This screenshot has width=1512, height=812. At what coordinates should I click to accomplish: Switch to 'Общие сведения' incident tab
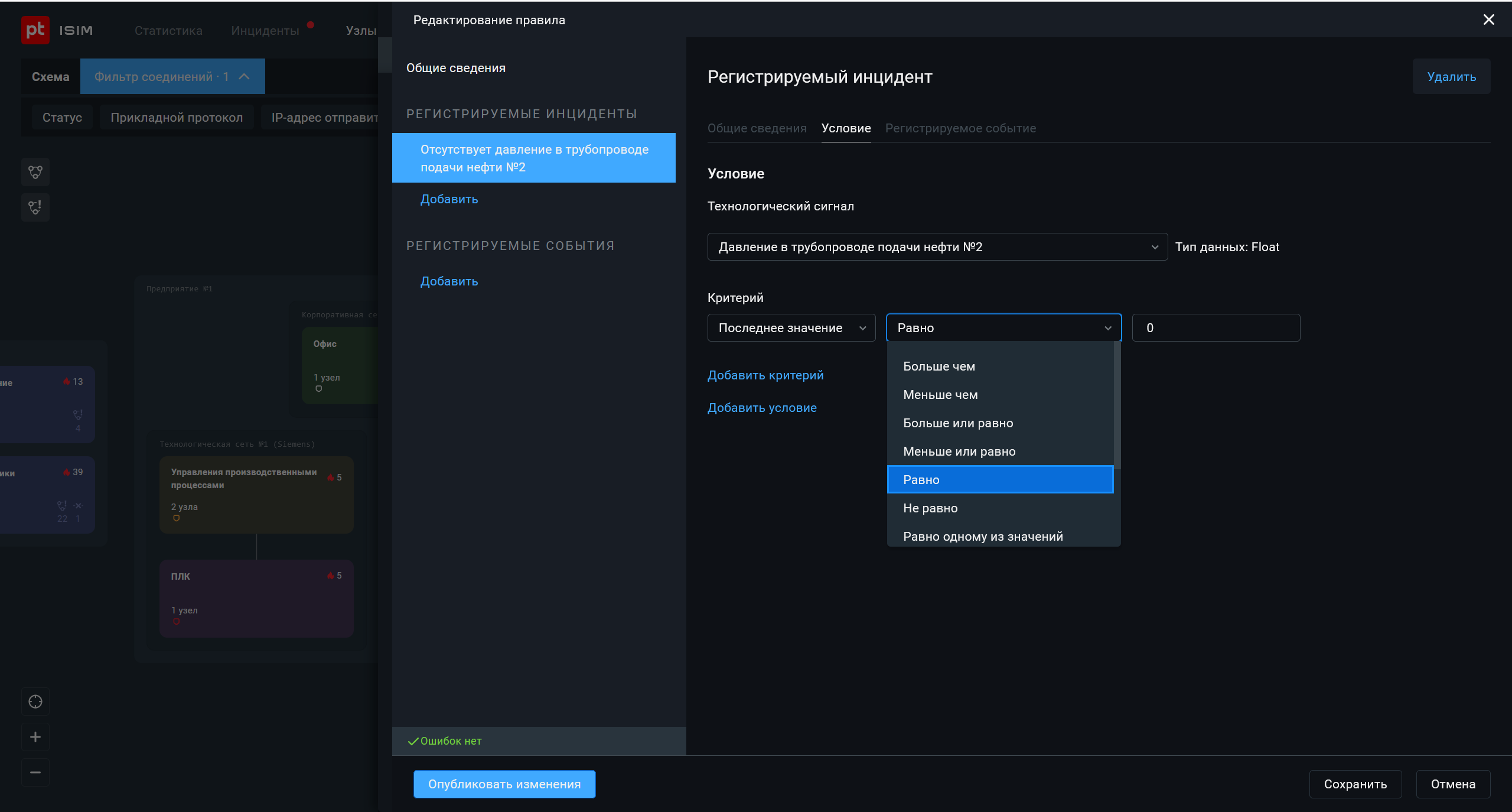click(x=757, y=128)
